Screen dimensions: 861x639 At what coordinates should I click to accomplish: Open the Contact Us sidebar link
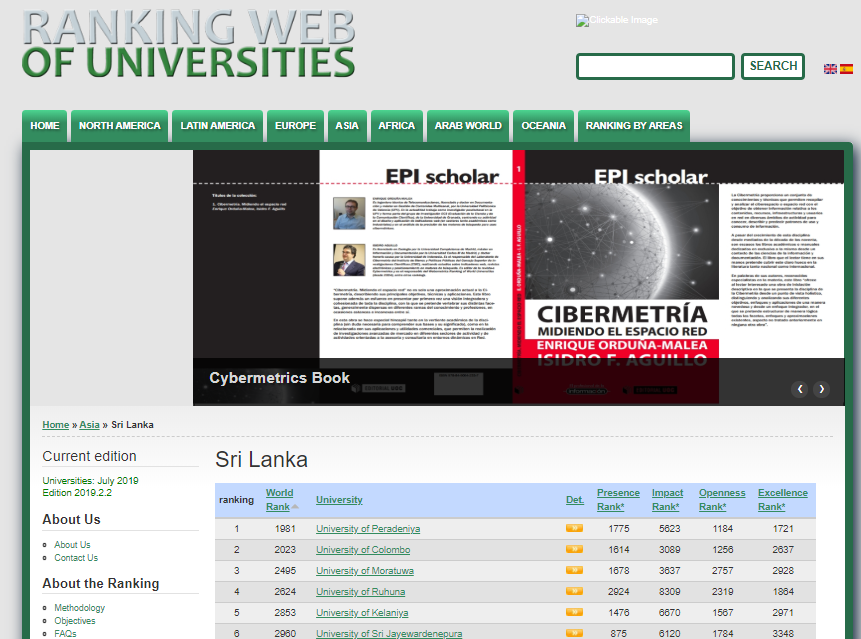(76, 558)
